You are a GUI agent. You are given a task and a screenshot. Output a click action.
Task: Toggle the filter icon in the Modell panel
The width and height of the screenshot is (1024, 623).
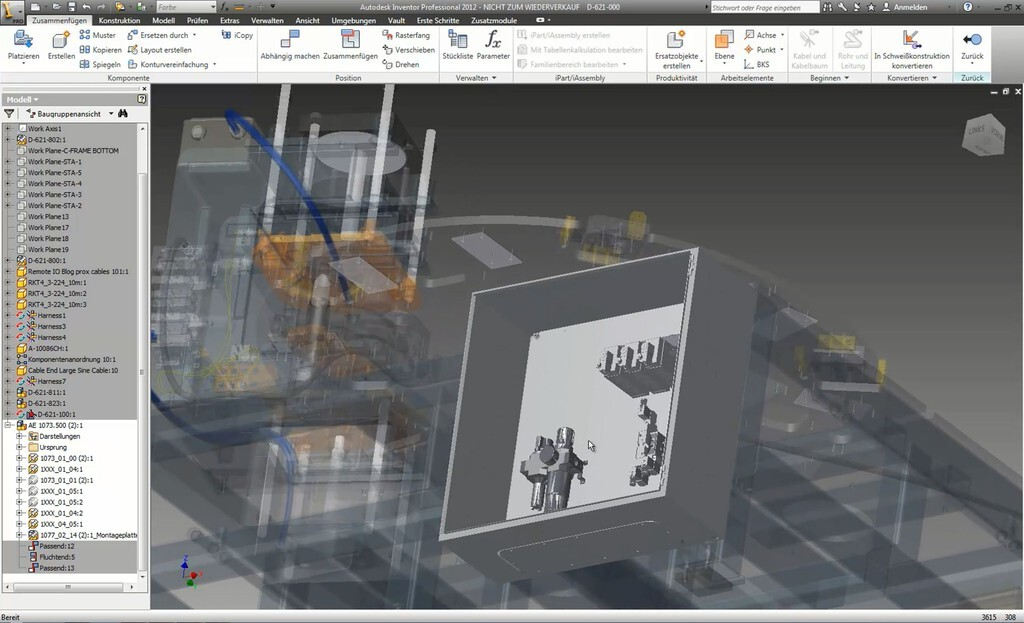(x=8, y=113)
